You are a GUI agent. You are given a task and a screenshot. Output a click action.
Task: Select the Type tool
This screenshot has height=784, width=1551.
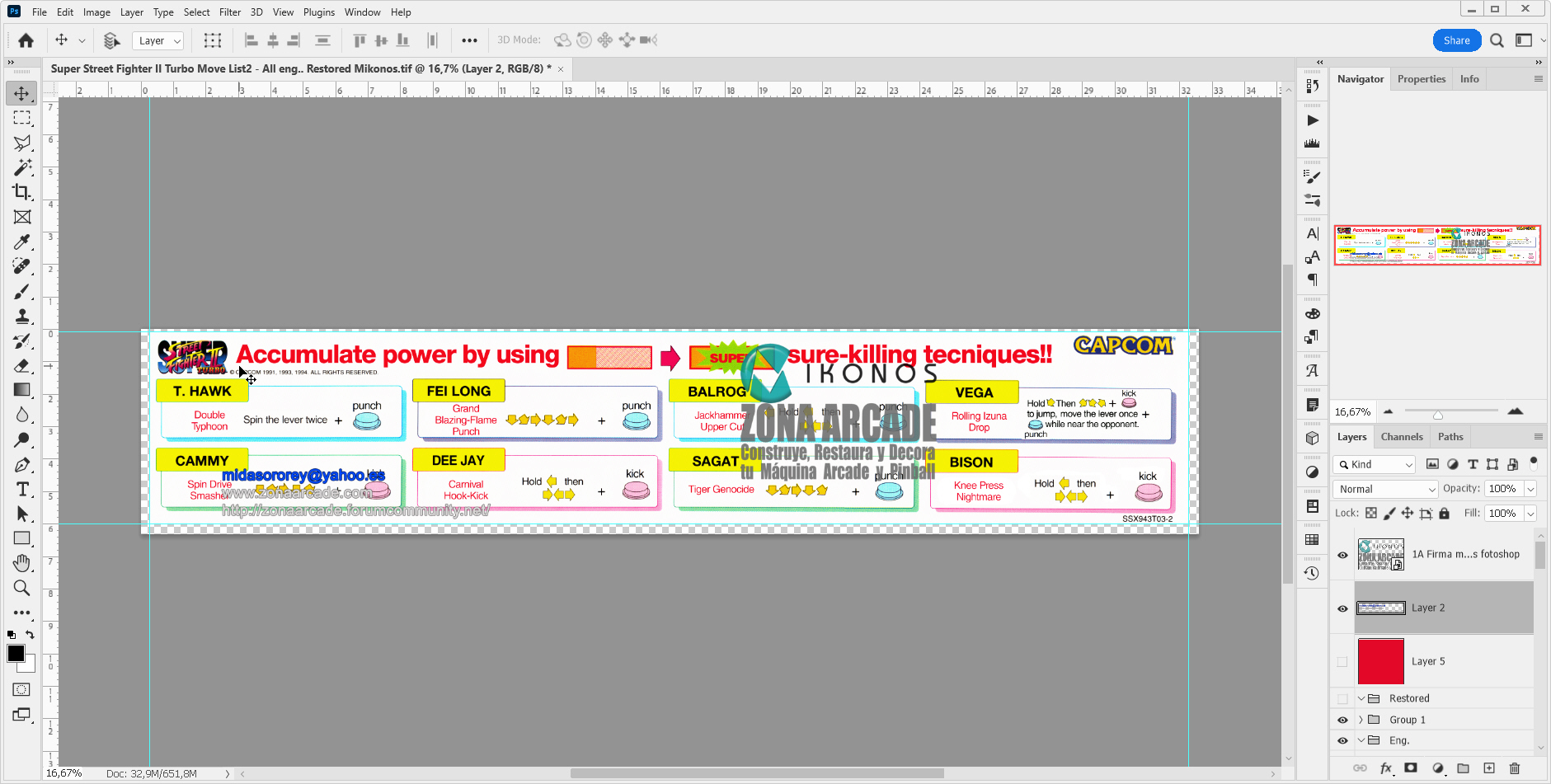point(22,489)
